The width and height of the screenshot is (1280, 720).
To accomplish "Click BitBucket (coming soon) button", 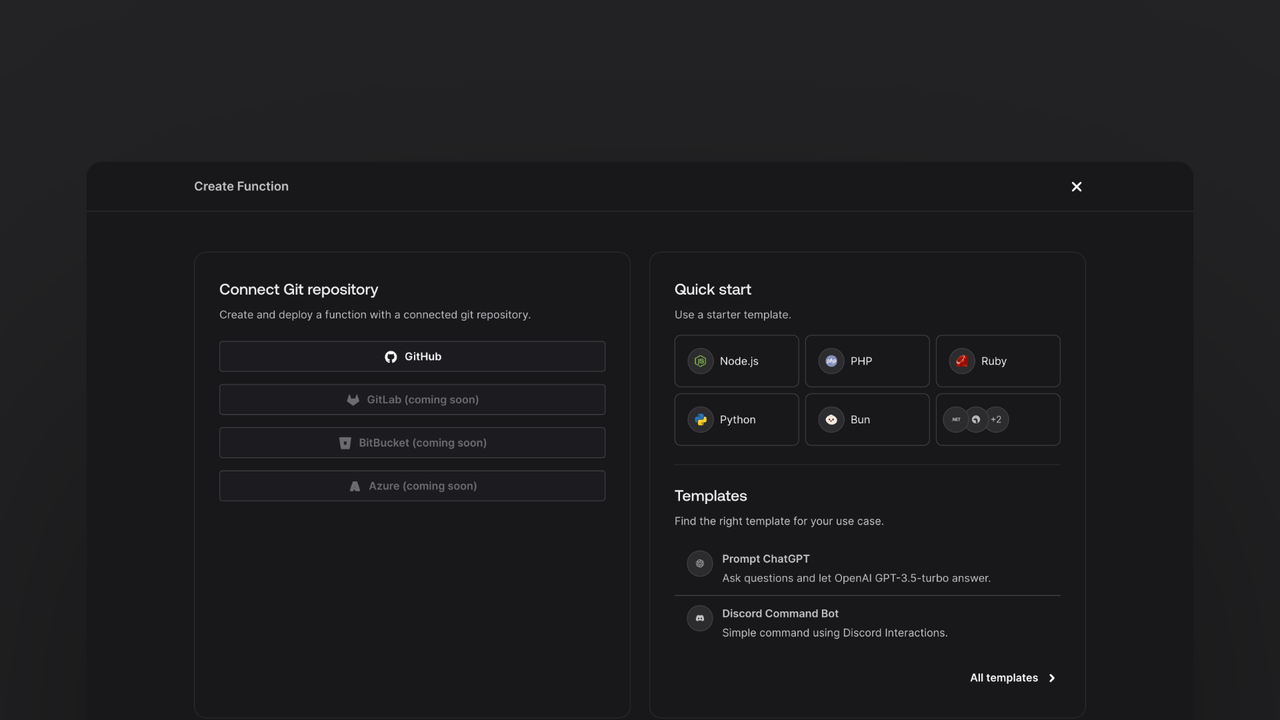I will (x=412, y=443).
